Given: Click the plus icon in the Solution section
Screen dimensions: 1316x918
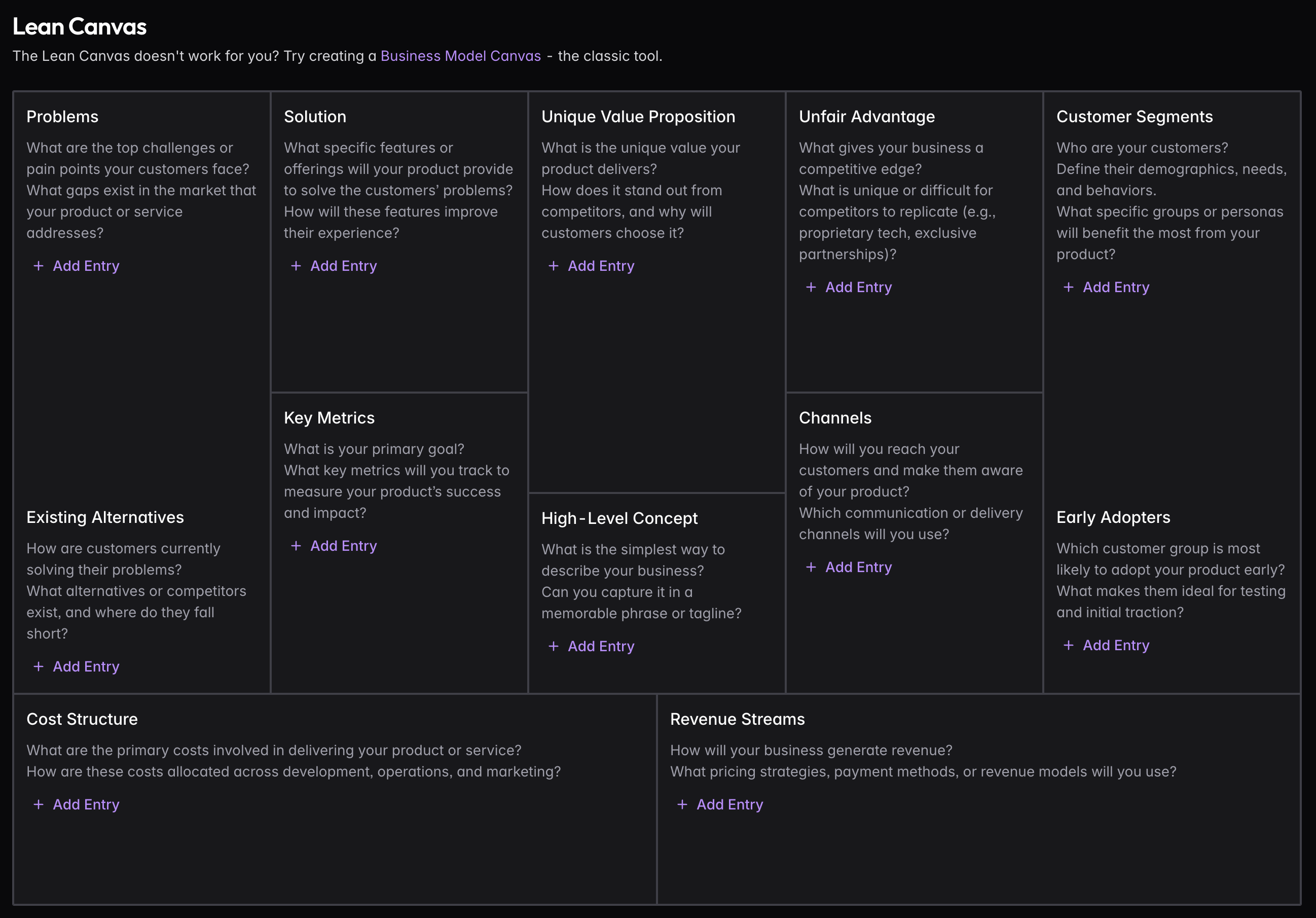Looking at the screenshot, I should pos(296,265).
